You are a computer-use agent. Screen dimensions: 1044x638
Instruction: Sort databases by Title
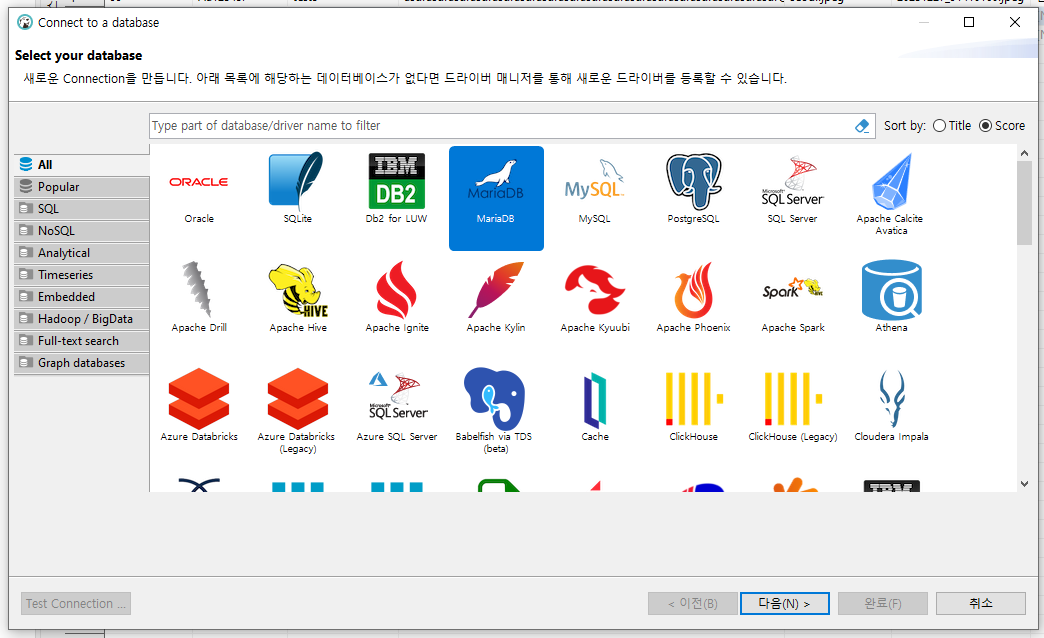952,125
